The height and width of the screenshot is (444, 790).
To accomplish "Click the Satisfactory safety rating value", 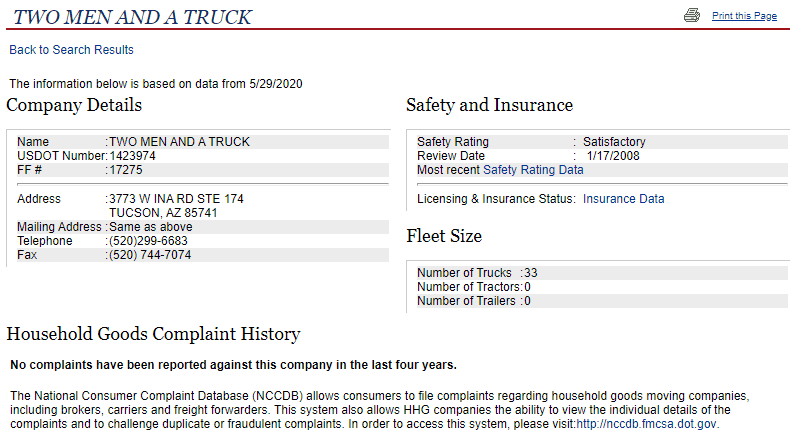I will [614, 142].
